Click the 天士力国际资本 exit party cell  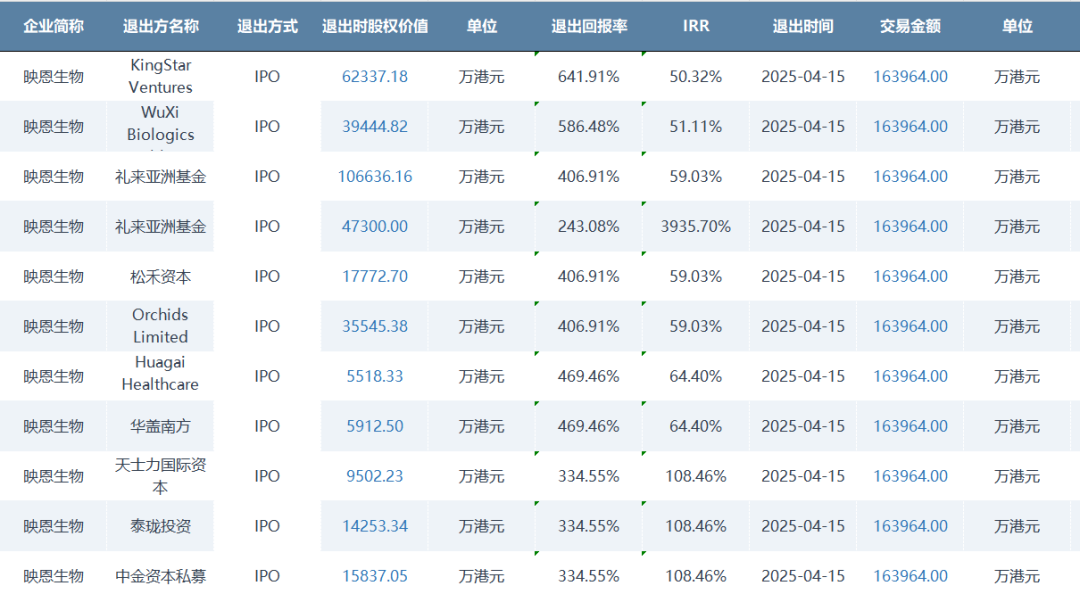[160, 476]
